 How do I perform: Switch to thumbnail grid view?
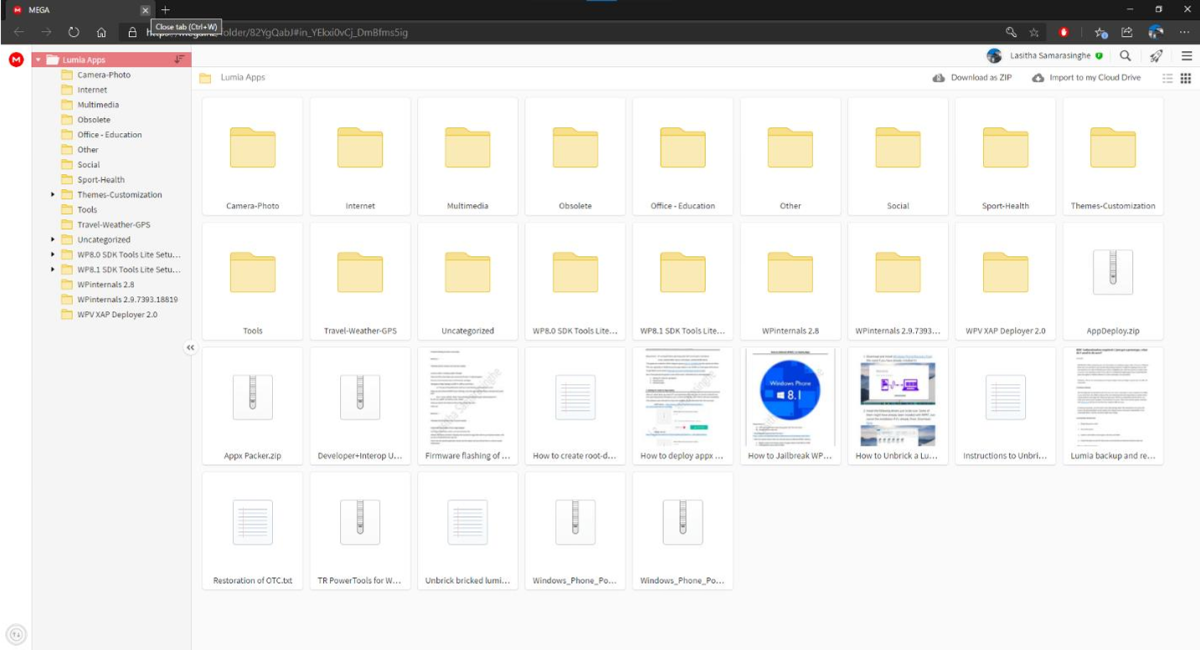coord(1186,78)
